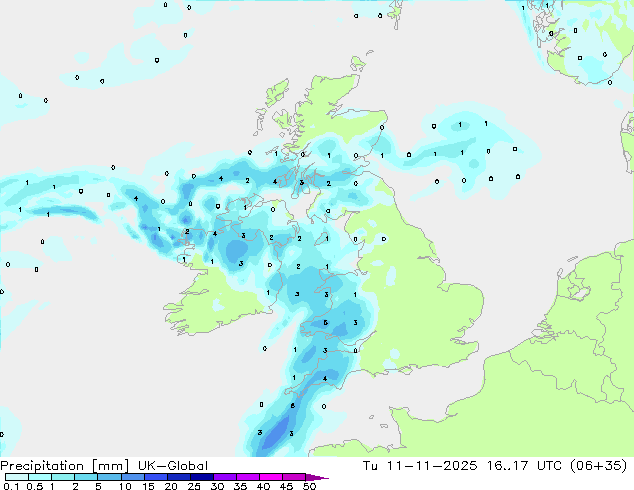The image size is (634, 490).
Task: Click the legend label '0.1'
Action: point(11,486)
